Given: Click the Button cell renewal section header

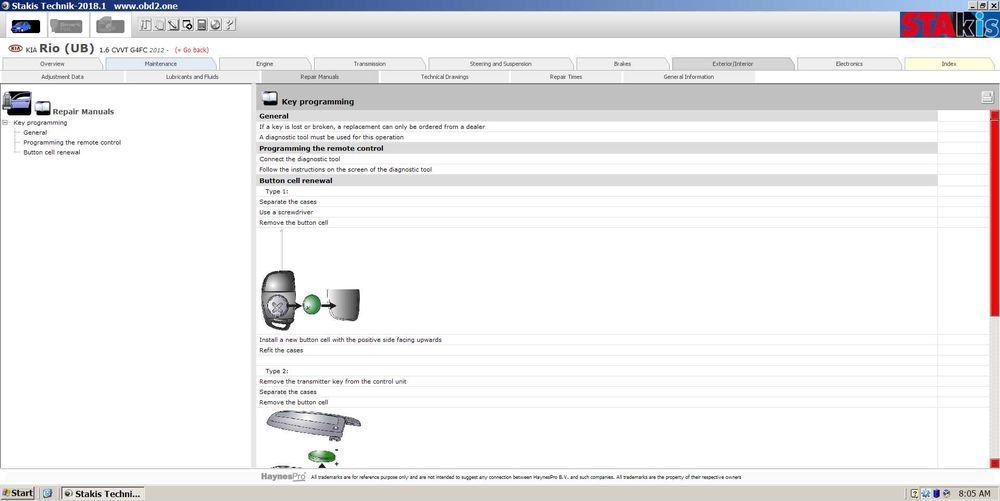Looking at the screenshot, I should (x=597, y=180).
